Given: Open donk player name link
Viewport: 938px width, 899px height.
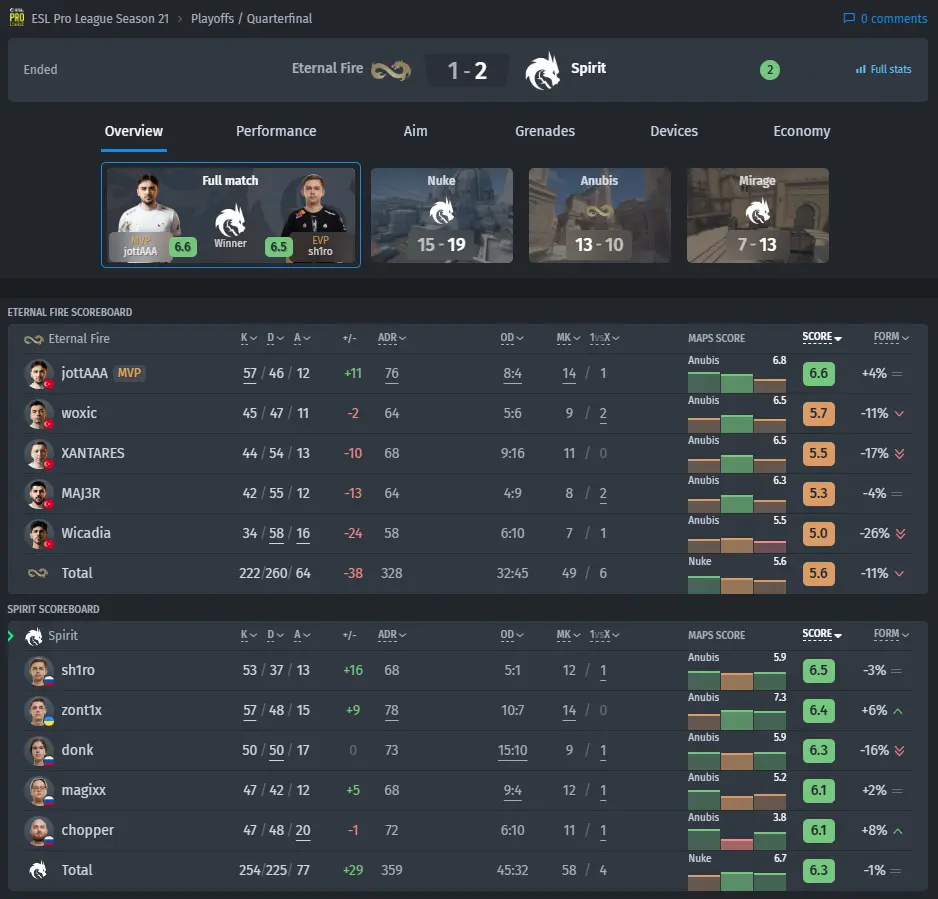Looking at the screenshot, I should coord(77,750).
